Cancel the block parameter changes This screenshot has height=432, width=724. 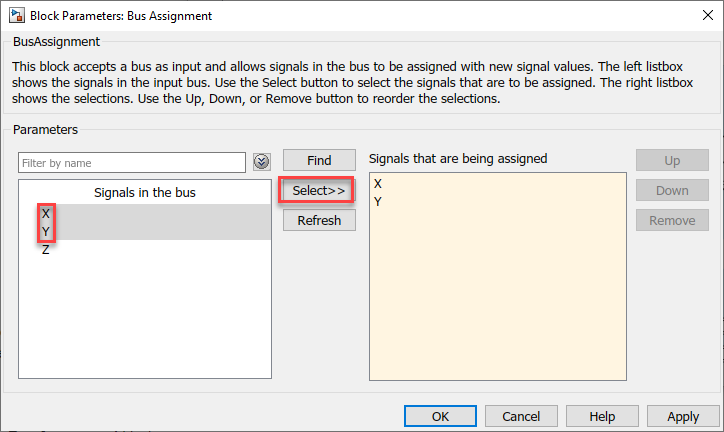(521, 416)
